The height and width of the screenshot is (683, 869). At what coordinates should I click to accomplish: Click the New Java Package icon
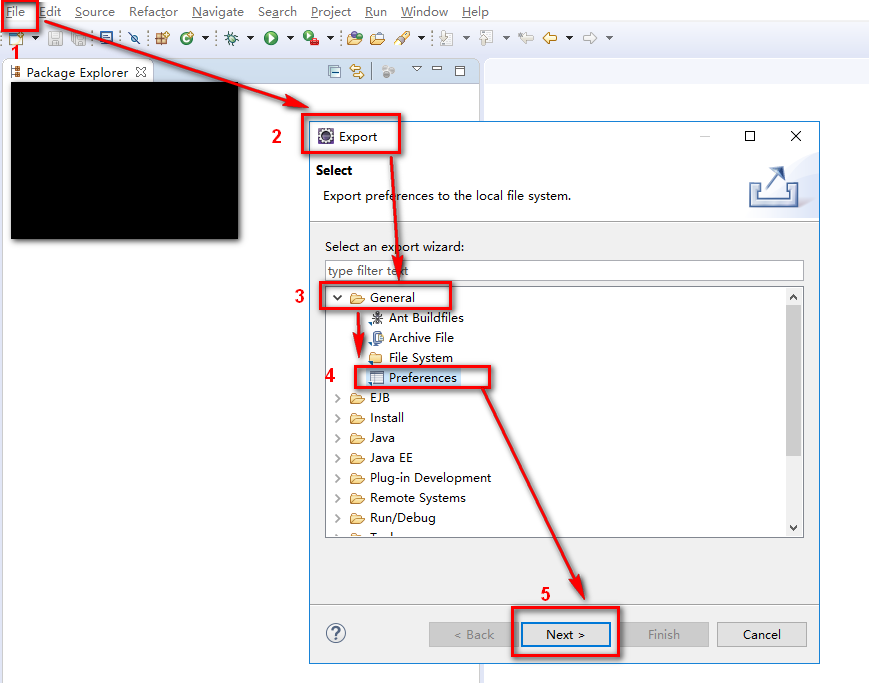162,38
